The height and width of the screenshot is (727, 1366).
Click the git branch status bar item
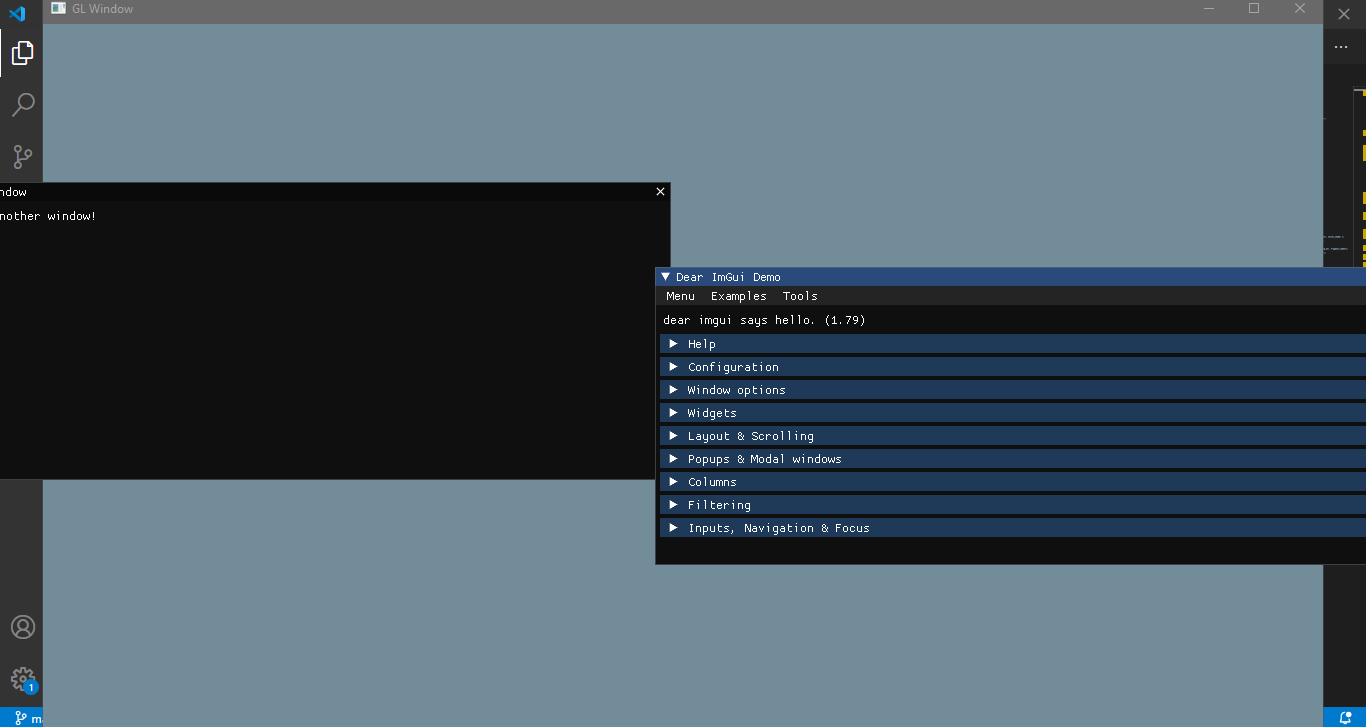tap(30, 717)
